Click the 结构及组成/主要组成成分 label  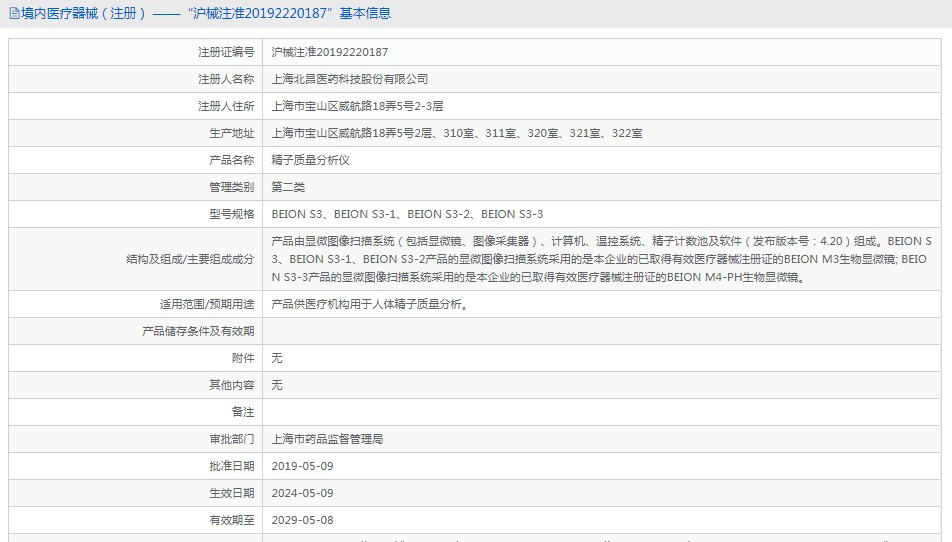tap(190, 259)
